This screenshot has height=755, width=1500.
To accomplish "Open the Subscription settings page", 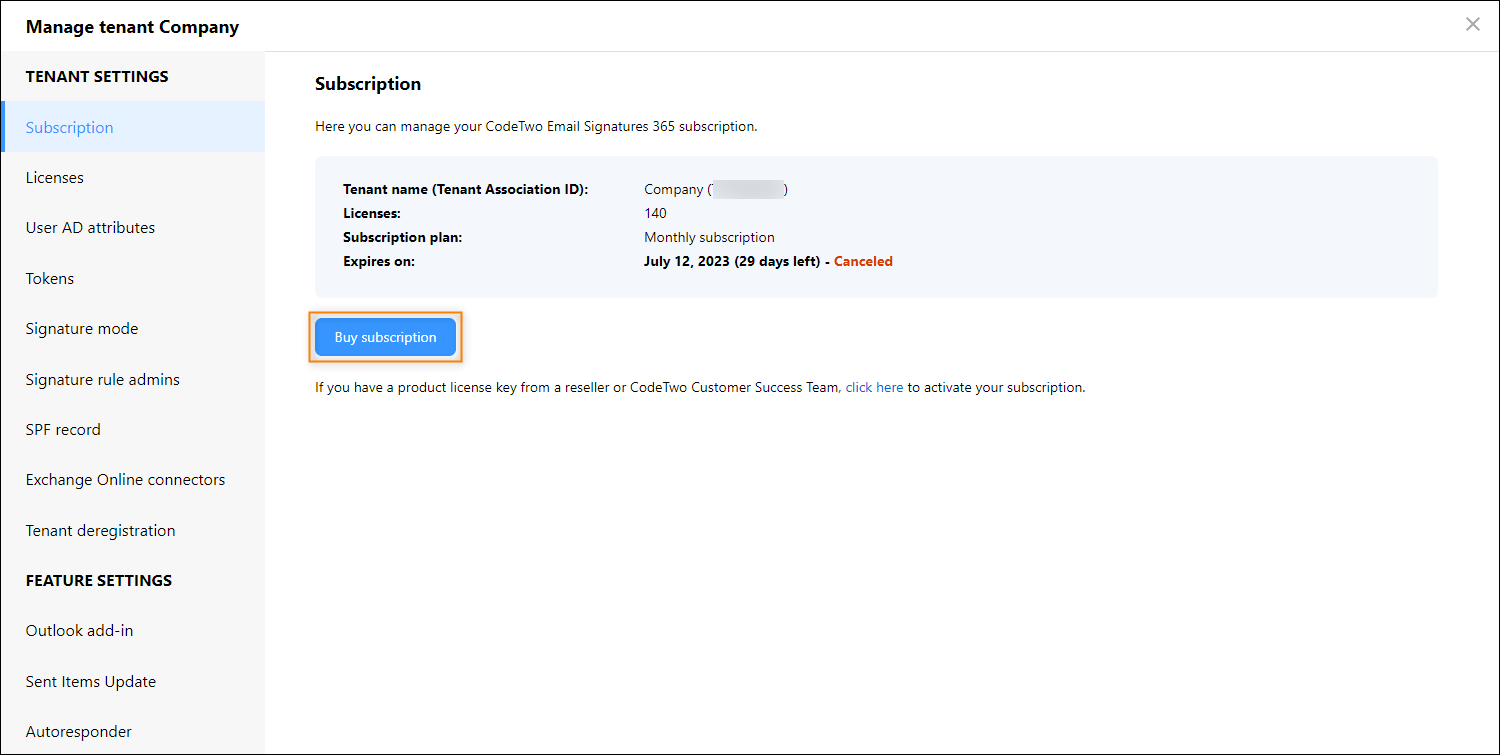I will (133, 127).
